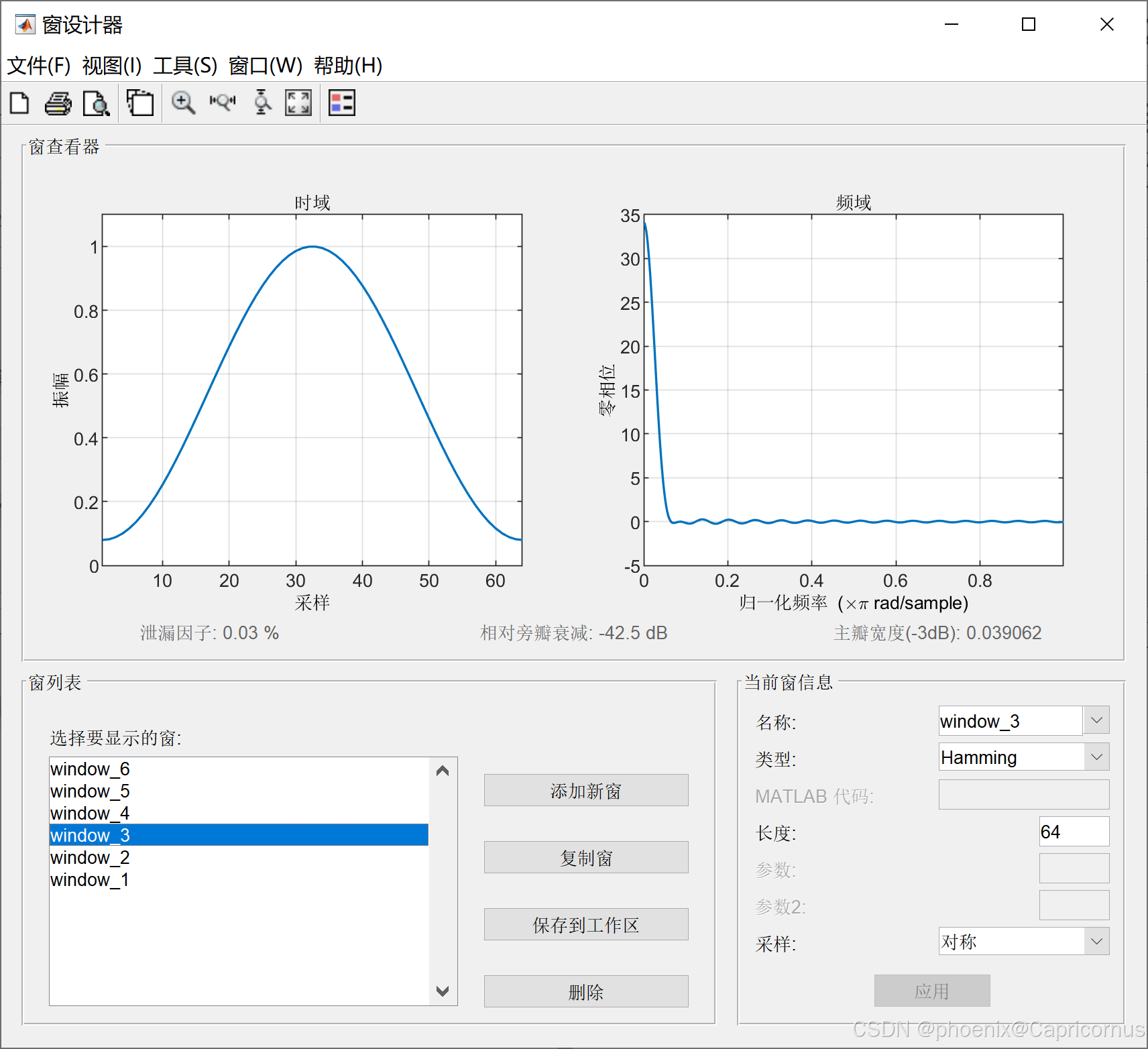Screen dimensions: 1148x1049
Task: Click the 时域 plot title
Action: [x=312, y=203]
